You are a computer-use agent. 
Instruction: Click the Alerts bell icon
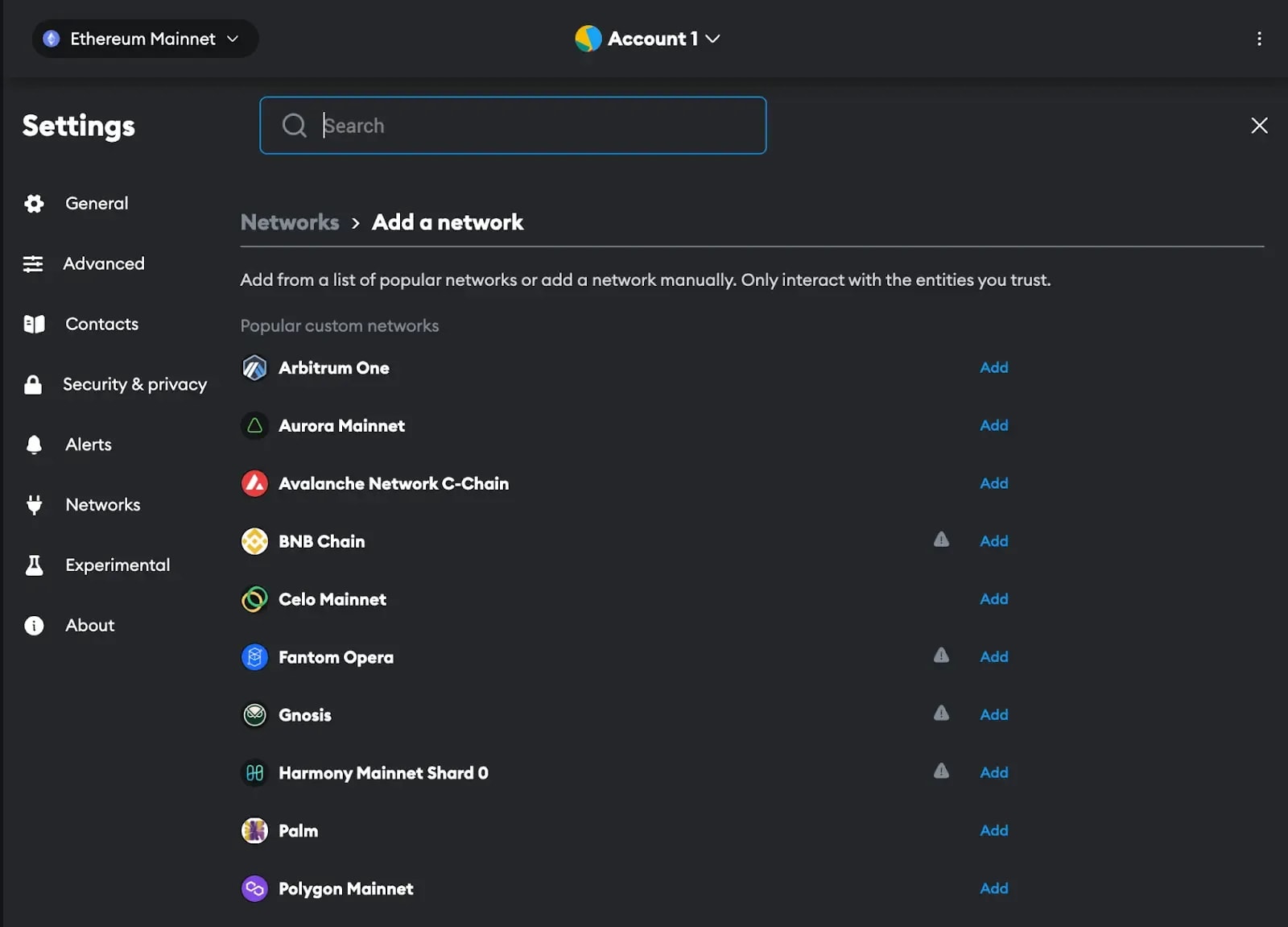point(34,445)
